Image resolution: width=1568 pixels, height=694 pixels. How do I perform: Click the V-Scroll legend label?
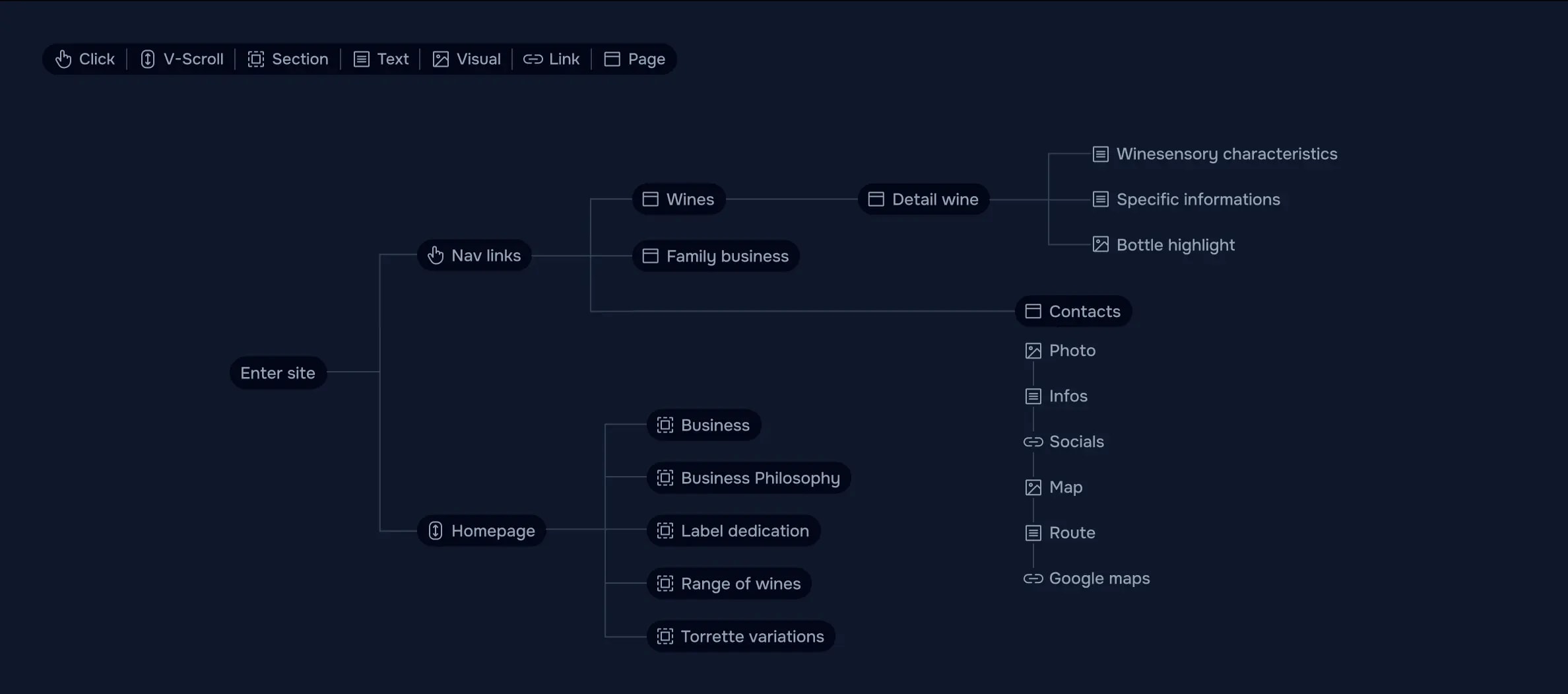[193, 59]
